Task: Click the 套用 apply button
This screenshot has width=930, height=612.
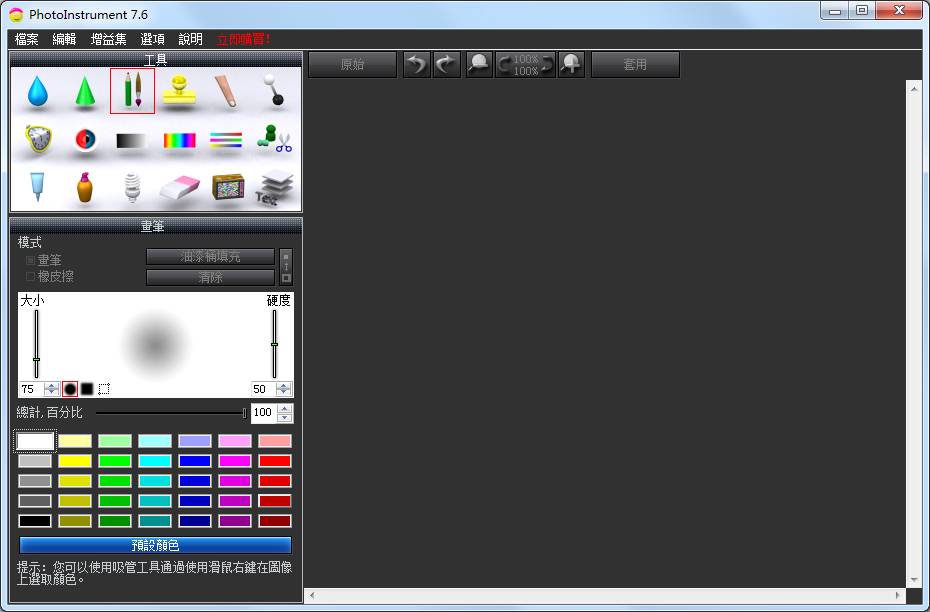Action: point(635,64)
